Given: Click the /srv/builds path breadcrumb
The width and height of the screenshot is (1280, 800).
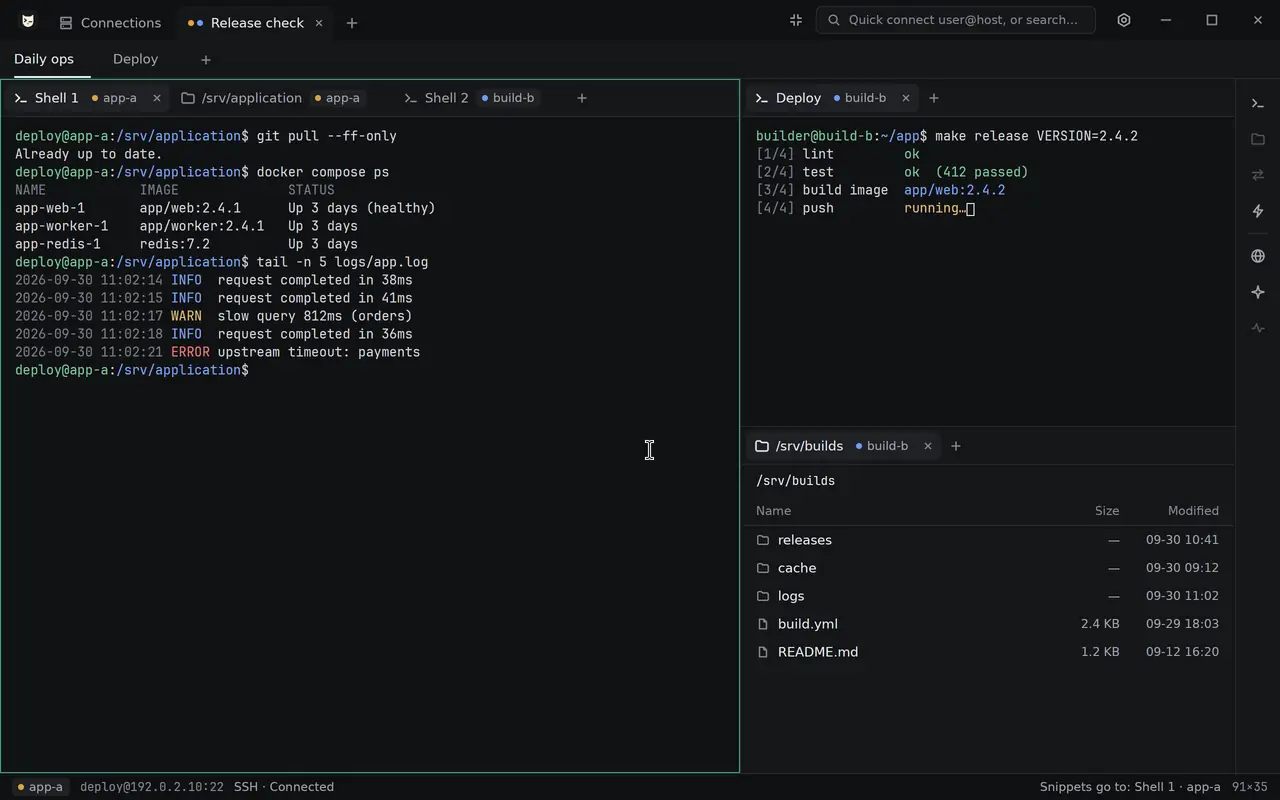Looking at the screenshot, I should 795,481.
